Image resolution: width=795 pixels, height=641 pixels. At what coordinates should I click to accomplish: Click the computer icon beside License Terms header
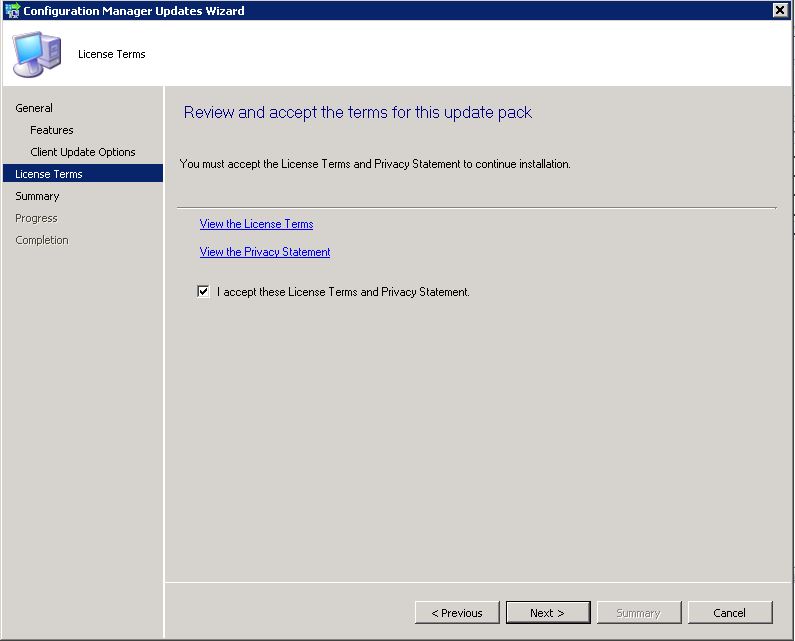point(37,54)
